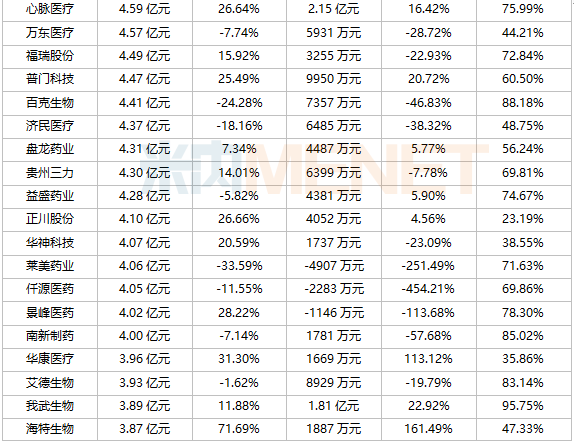The height and width of the screenshot is (442, 574).
Task: Select 海特生物 profit growth 161.49% cell
Action: pyautogui.click(x=428, y=429)
